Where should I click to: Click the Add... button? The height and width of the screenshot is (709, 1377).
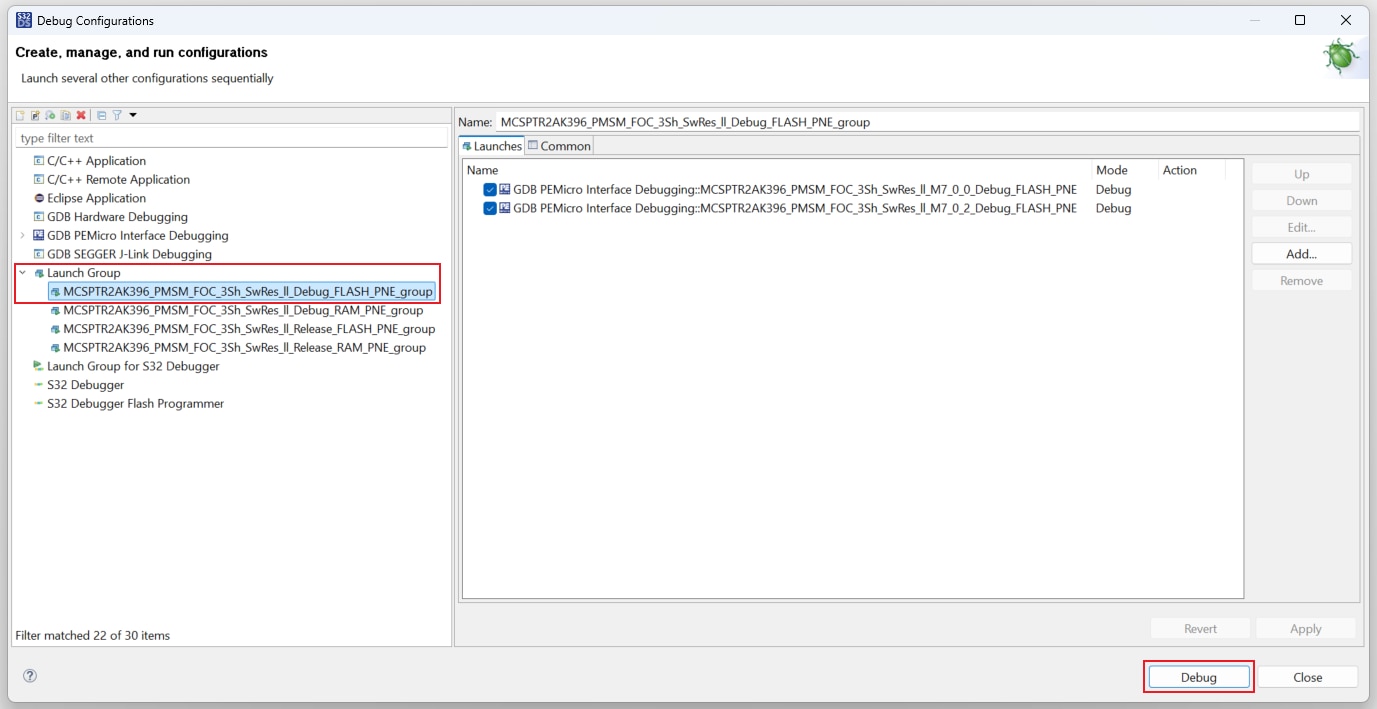(x=1300, y=253)
